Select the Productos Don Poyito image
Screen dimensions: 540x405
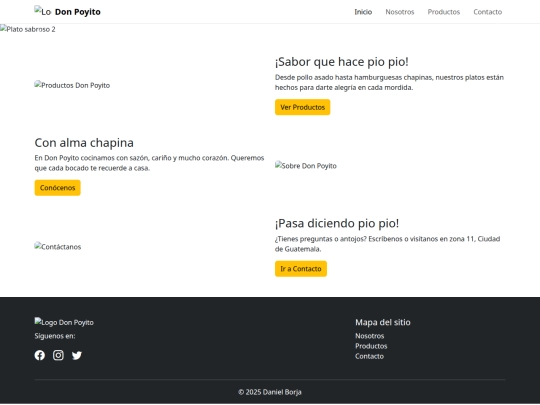72,85
